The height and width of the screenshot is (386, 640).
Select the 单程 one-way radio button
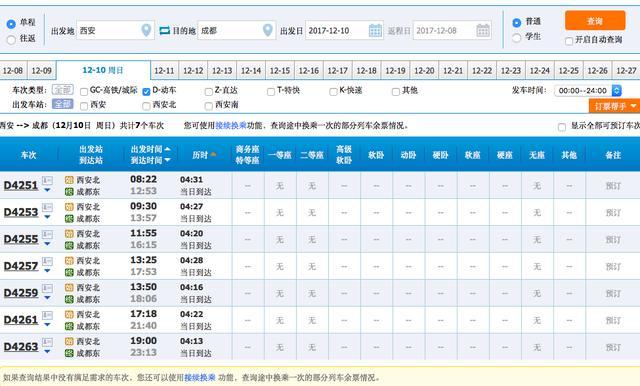click(11, 24)
